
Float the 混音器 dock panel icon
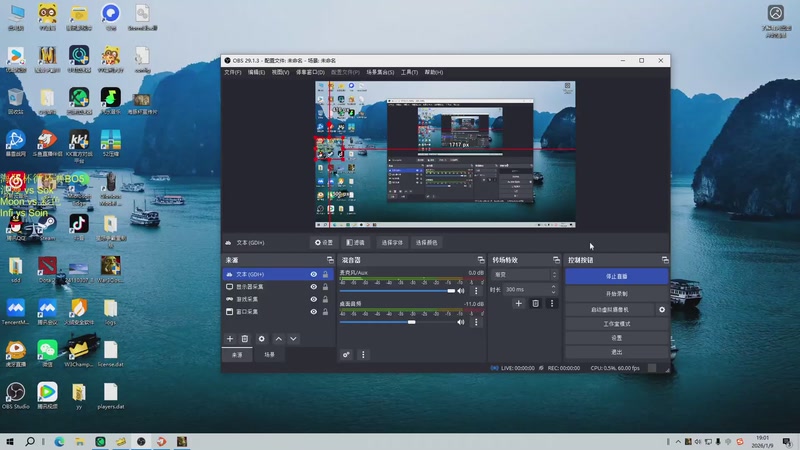[481, 260]
